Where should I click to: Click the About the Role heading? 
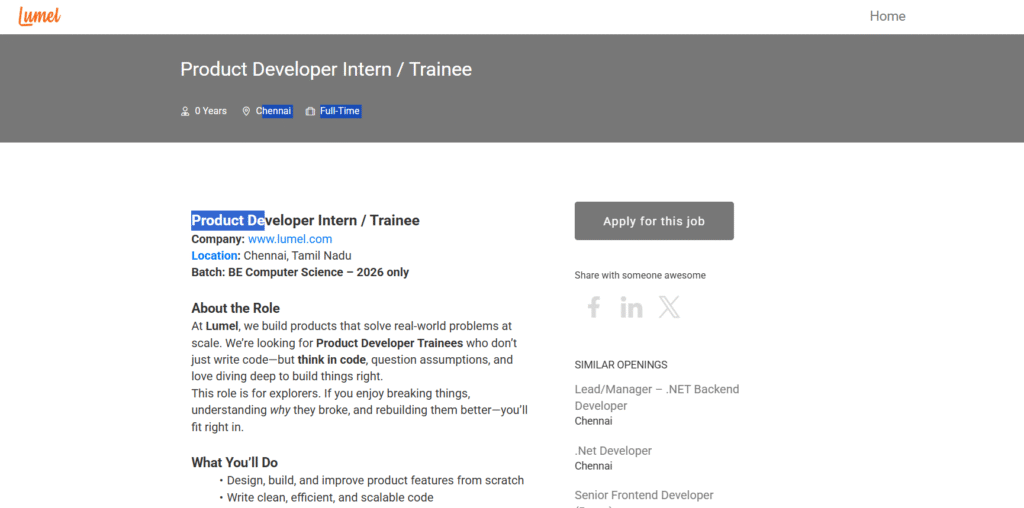point(235,308)
